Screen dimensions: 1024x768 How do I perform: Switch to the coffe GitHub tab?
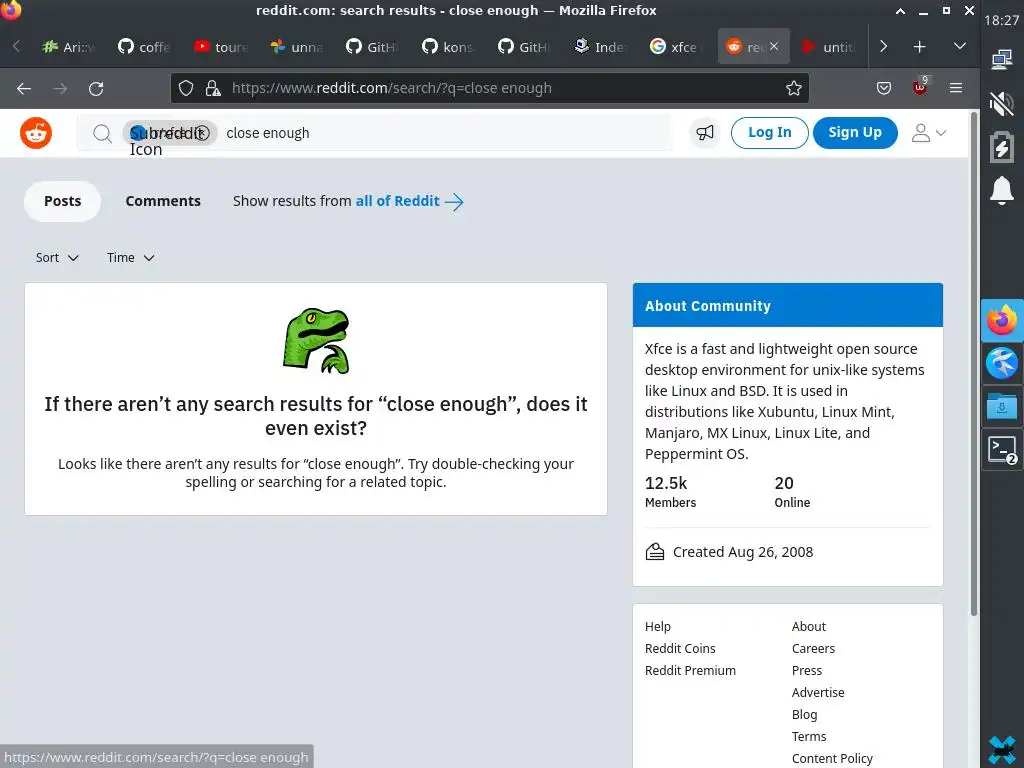click(x=144, y=47)
